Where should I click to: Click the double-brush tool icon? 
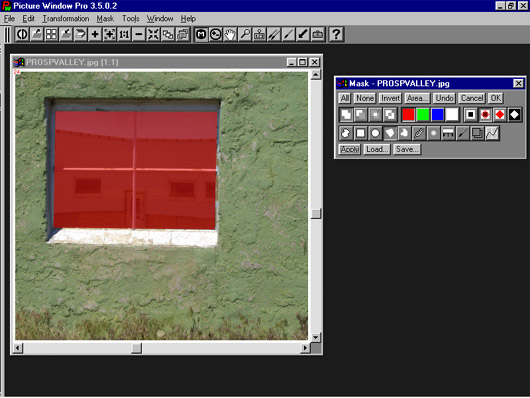[x=274, y=34]
